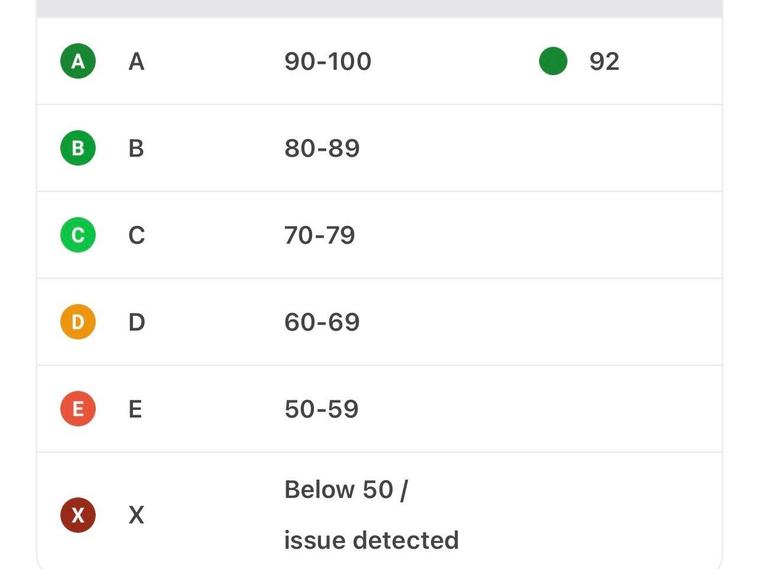This screenshot has height=569, width=759.
Task: Click the 70-79 score range
Action: (x=320, y=235)
